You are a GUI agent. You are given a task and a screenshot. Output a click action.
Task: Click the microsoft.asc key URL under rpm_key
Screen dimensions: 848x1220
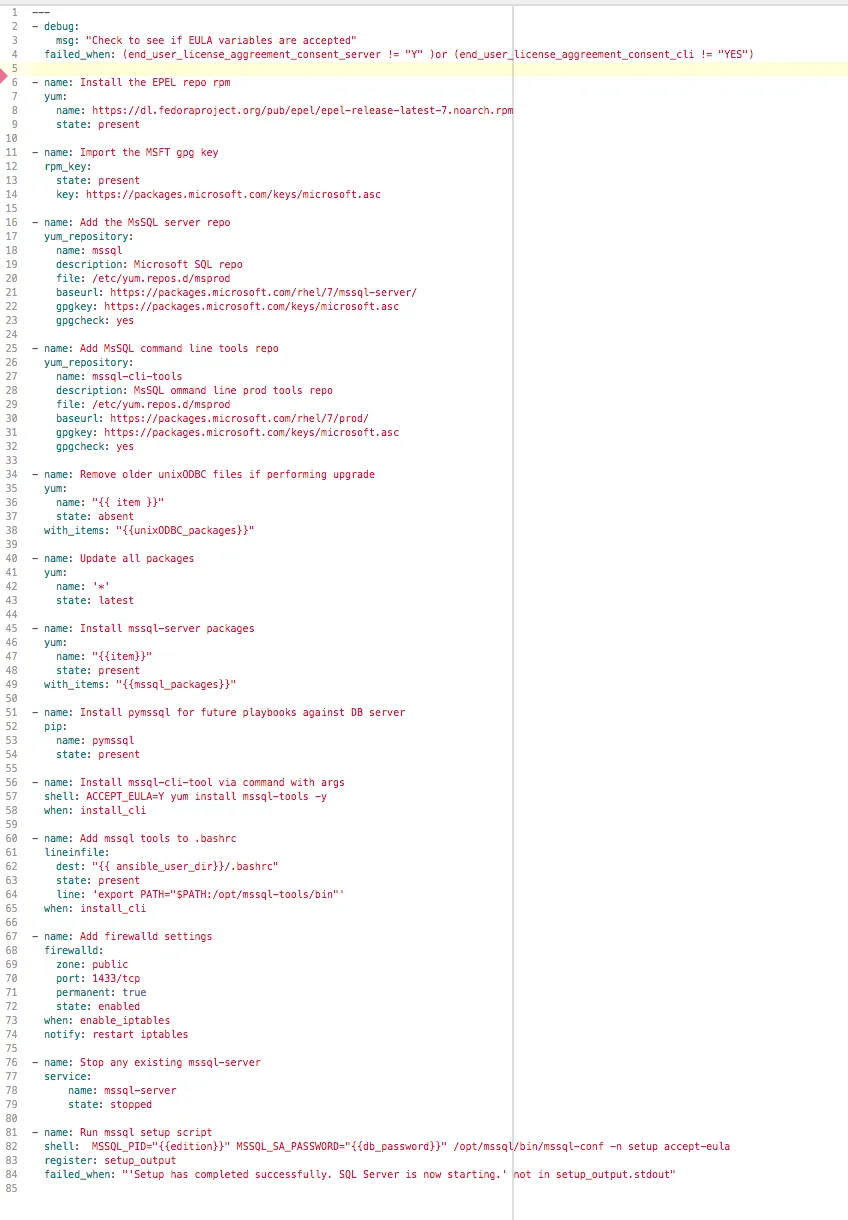233,194
